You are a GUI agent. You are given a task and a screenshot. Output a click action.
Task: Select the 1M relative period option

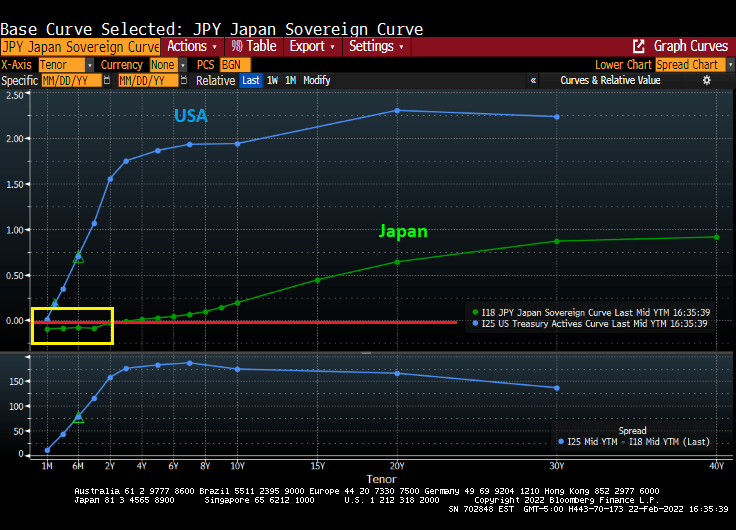point(290,80)
